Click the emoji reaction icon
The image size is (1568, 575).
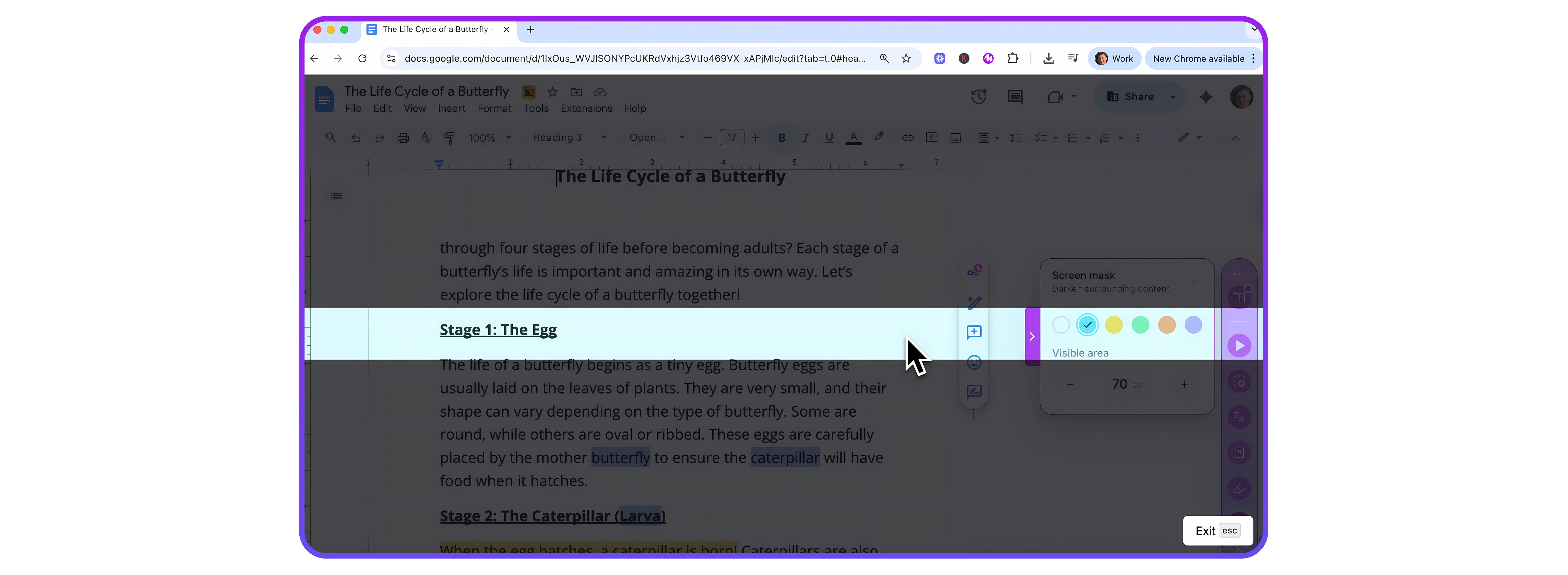coord(974,363)
